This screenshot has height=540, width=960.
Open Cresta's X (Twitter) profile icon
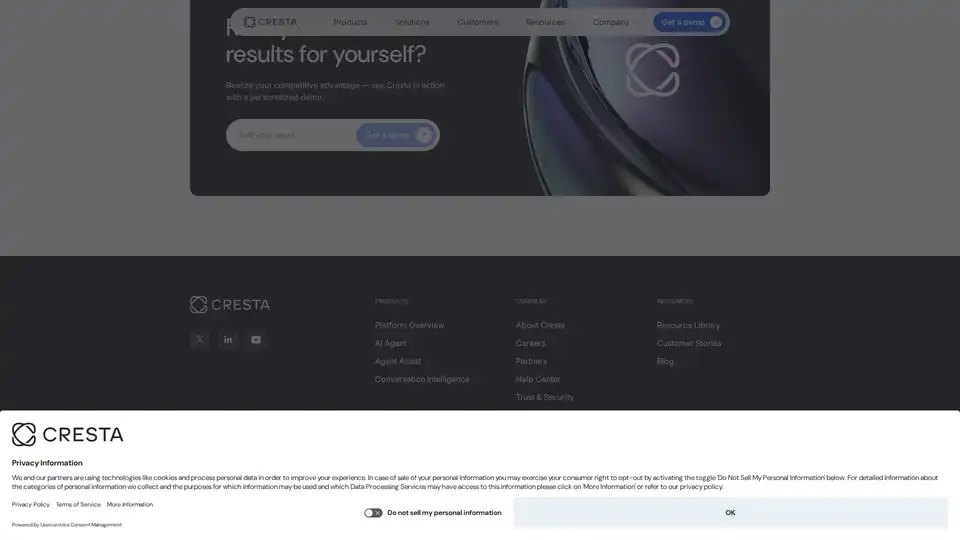click(199, 340)
